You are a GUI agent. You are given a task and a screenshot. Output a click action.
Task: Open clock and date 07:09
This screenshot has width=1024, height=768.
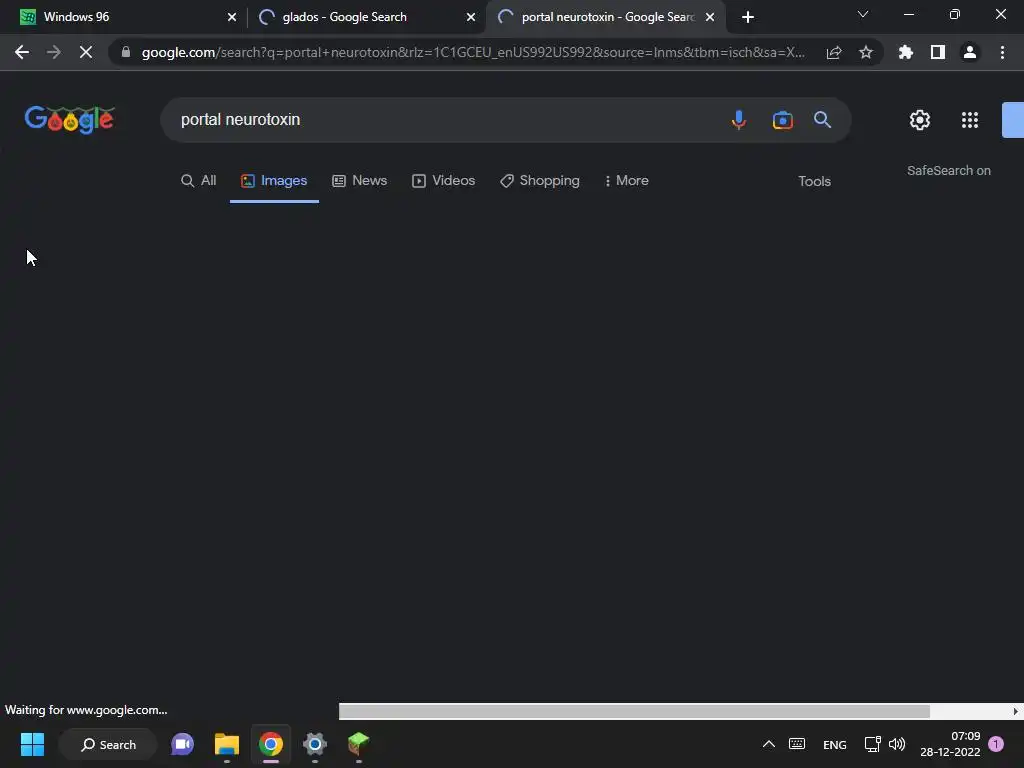click(x=950, y=744)
